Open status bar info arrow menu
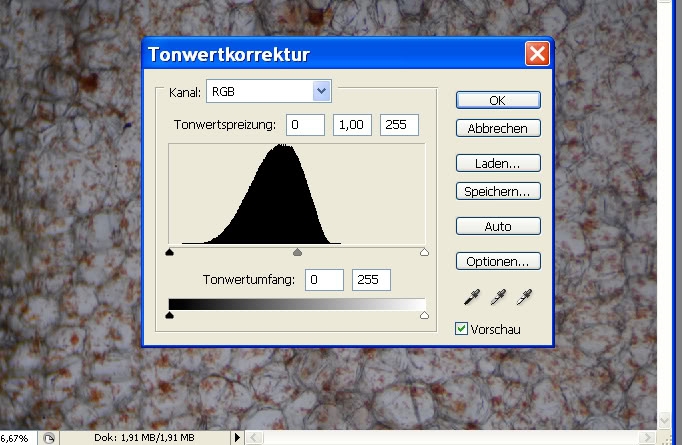The image size is (682, 445). (x=237, y=437)
